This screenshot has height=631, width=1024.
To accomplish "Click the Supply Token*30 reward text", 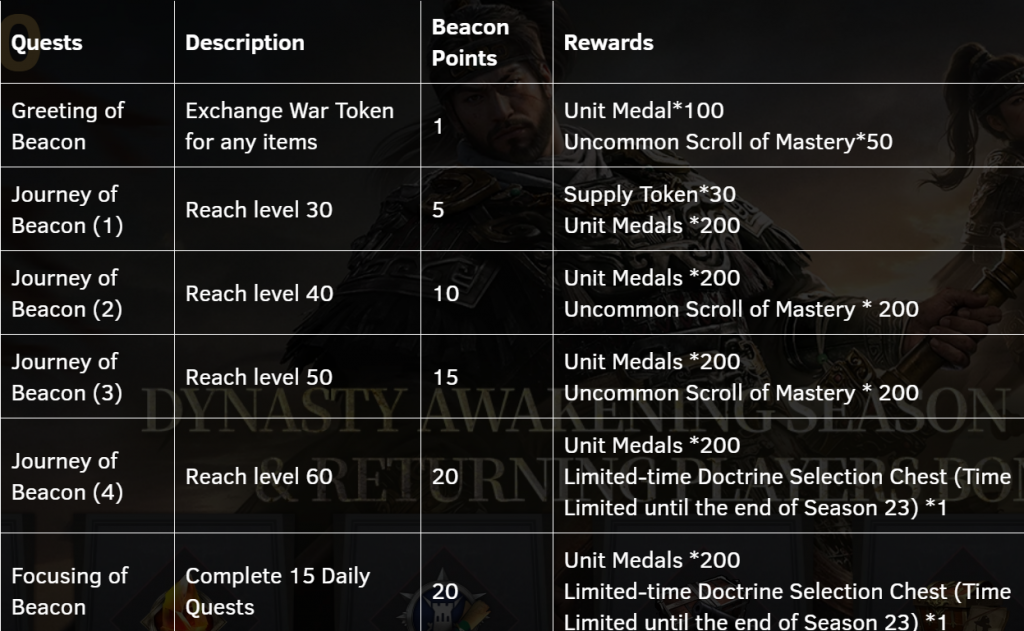I will pos(650,194).
